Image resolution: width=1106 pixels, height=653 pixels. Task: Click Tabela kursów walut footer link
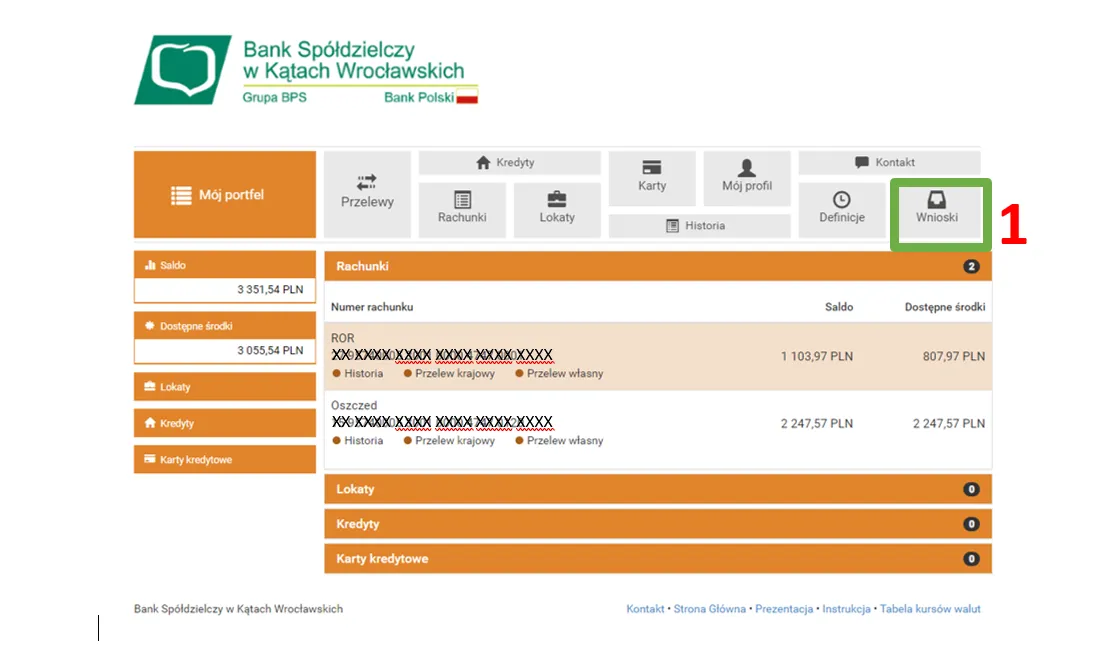tap(930, 609)
